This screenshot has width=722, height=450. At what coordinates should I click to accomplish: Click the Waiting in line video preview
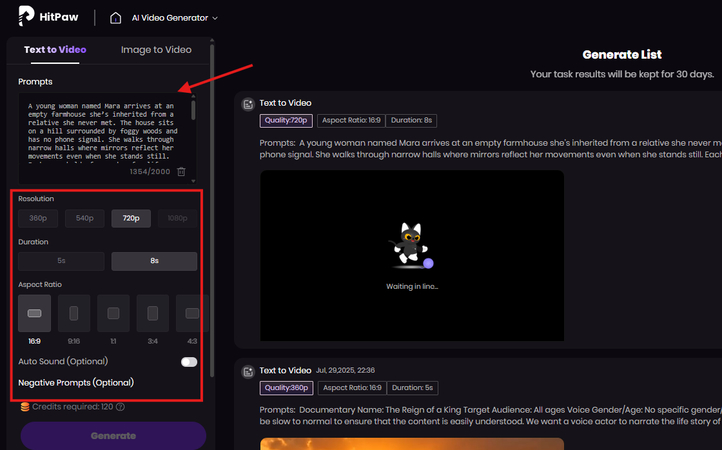[x=411, y=256]
